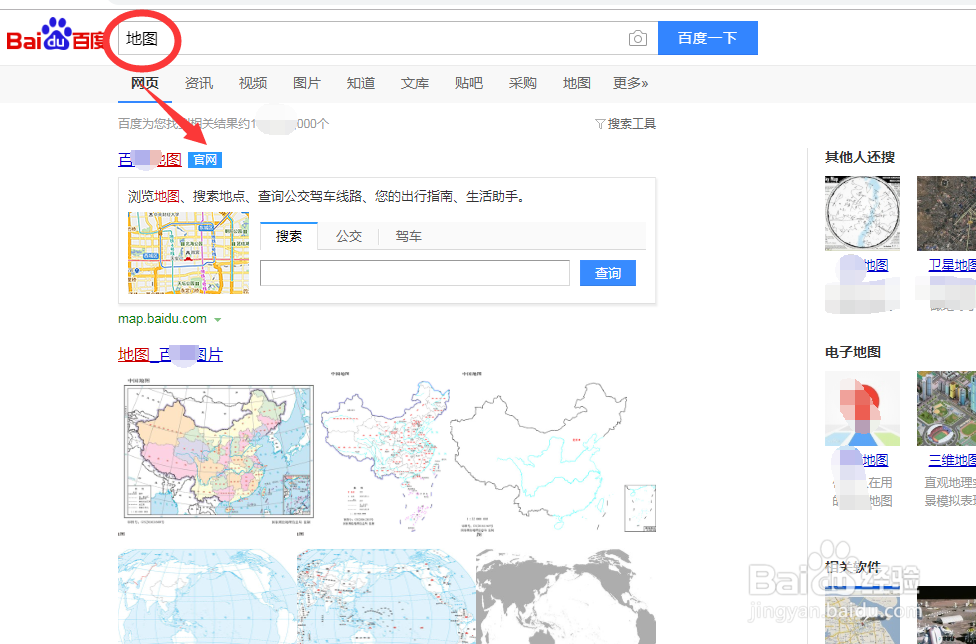Open camera image search icon

[x=637, y=39]
